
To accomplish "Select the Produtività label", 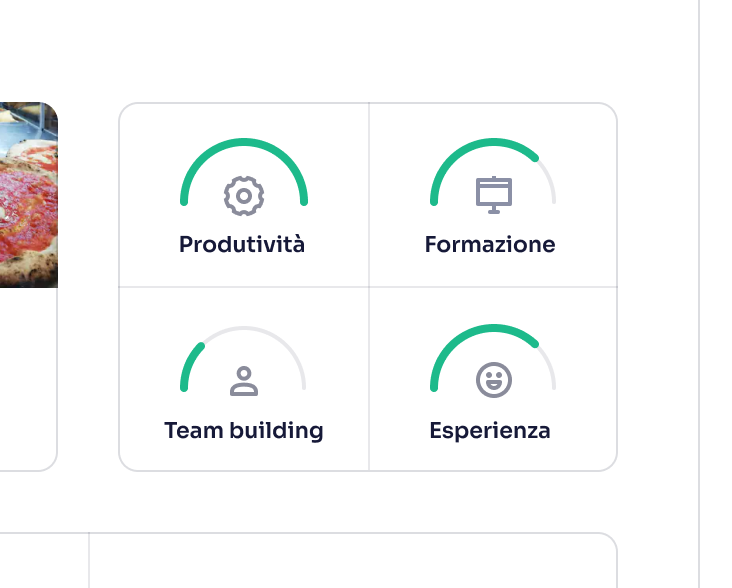I will (x=242, y=244).
